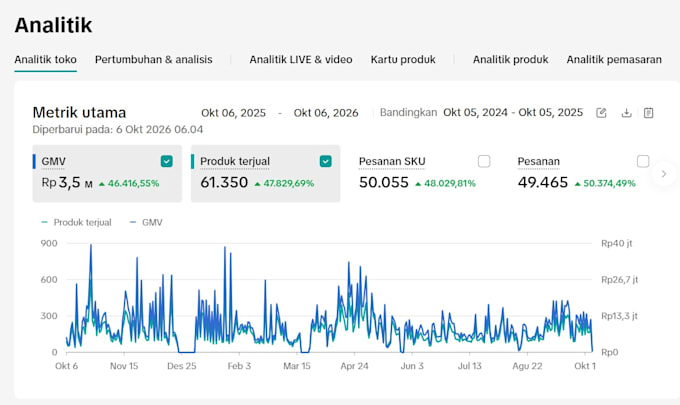This screenshot has height=405, width=680.
Task: Click the Bandingkan label
Action: [x=408, y=112]
